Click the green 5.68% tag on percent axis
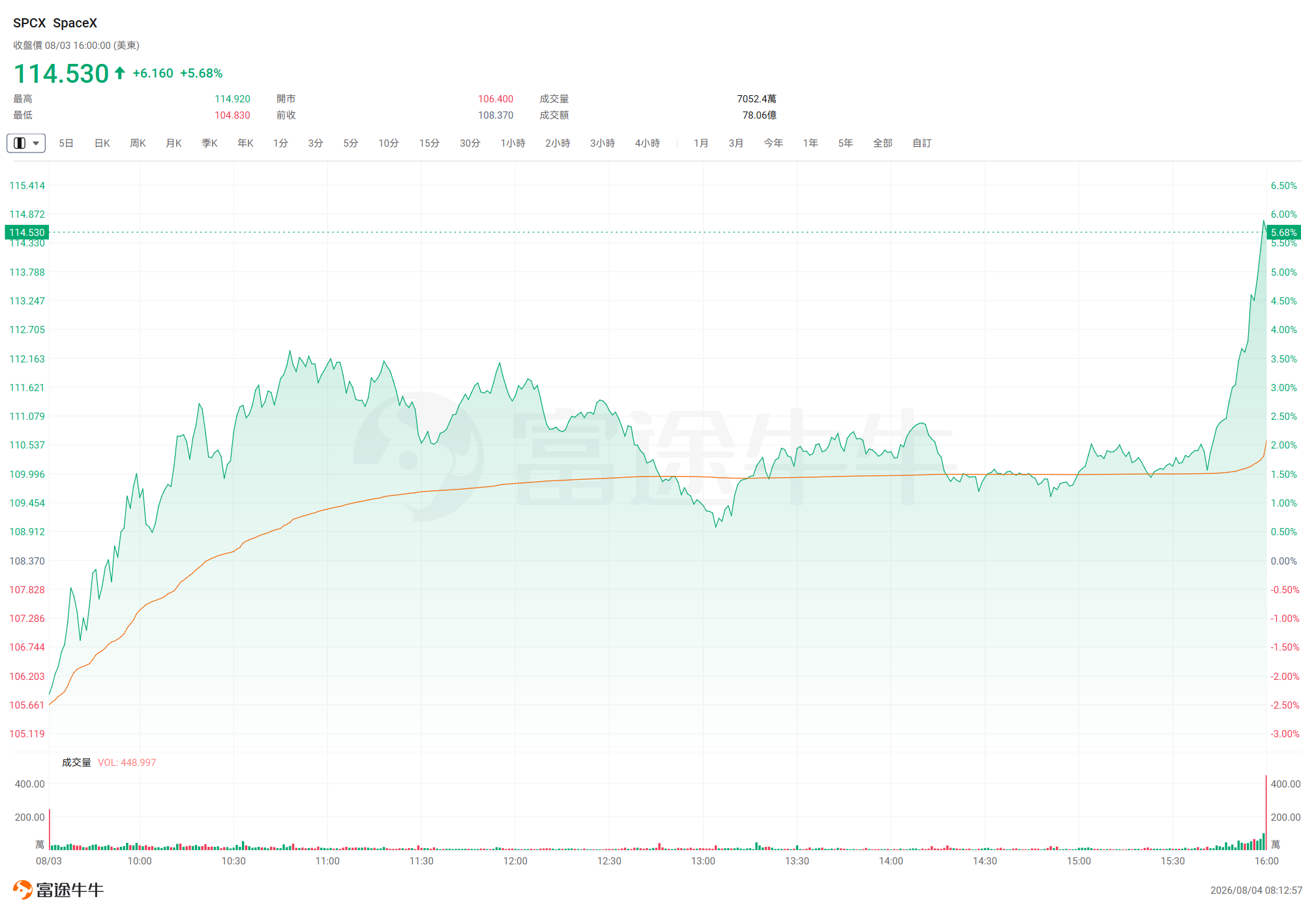This screenshot has width=1316, height=912. click(x=1283, y=232)
